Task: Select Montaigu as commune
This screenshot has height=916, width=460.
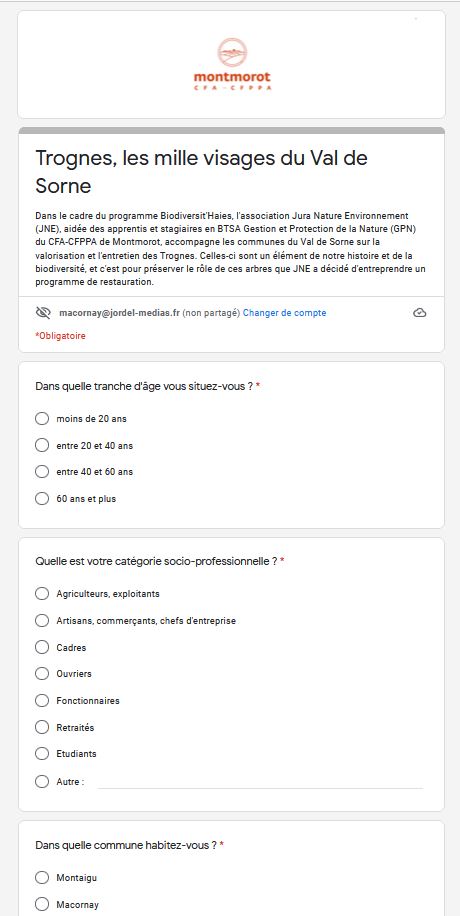Action: pyautogui.click(x=42, y=877)
